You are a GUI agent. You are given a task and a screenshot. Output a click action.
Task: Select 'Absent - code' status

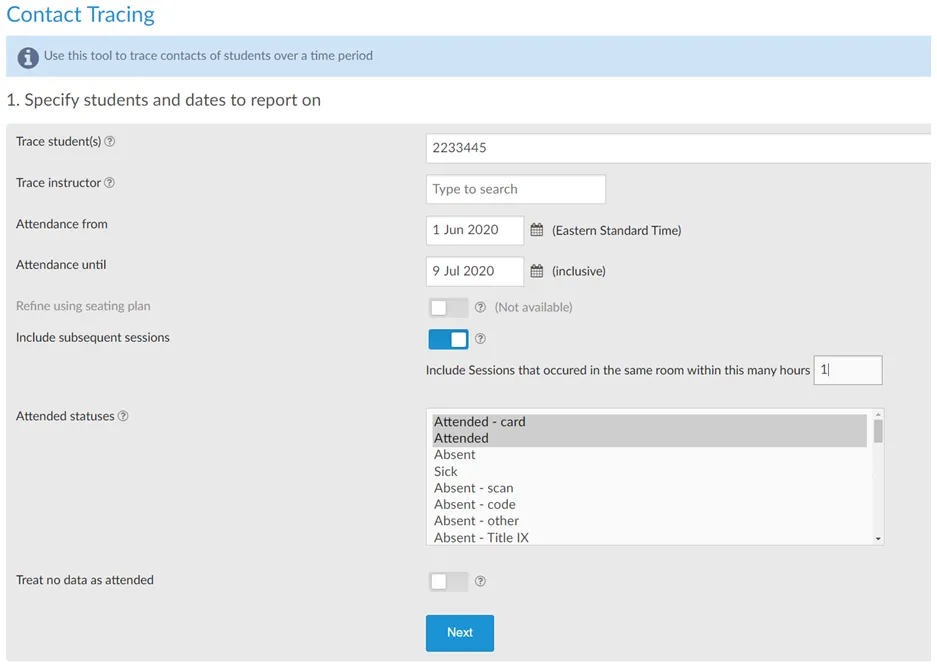coord(650,504)
